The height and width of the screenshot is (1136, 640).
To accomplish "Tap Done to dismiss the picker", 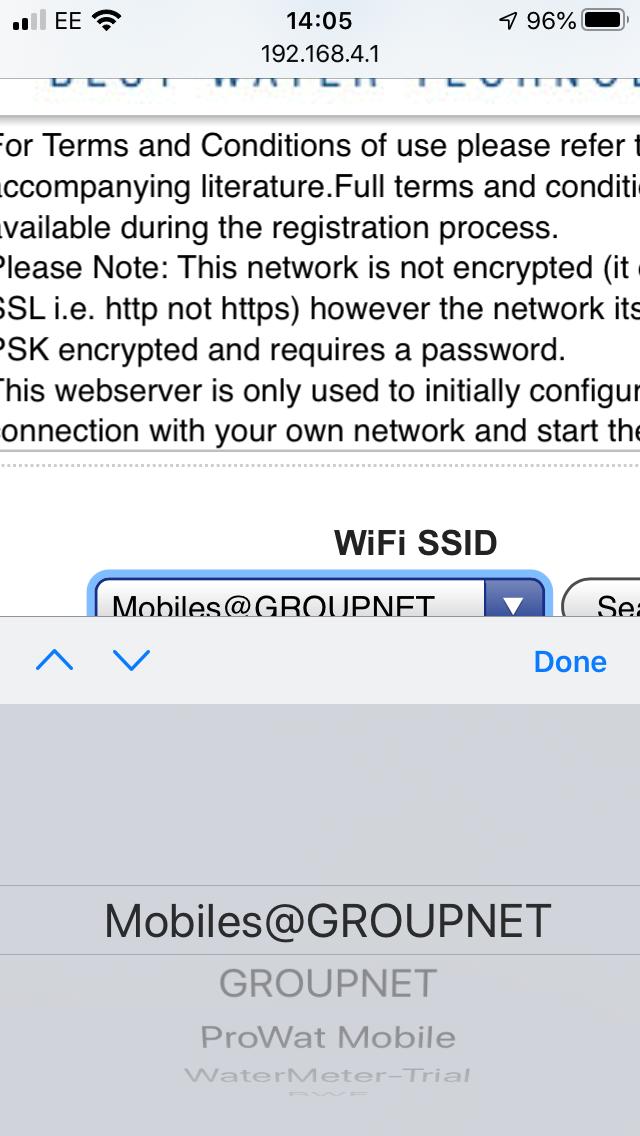I will (x=570, y=661).
